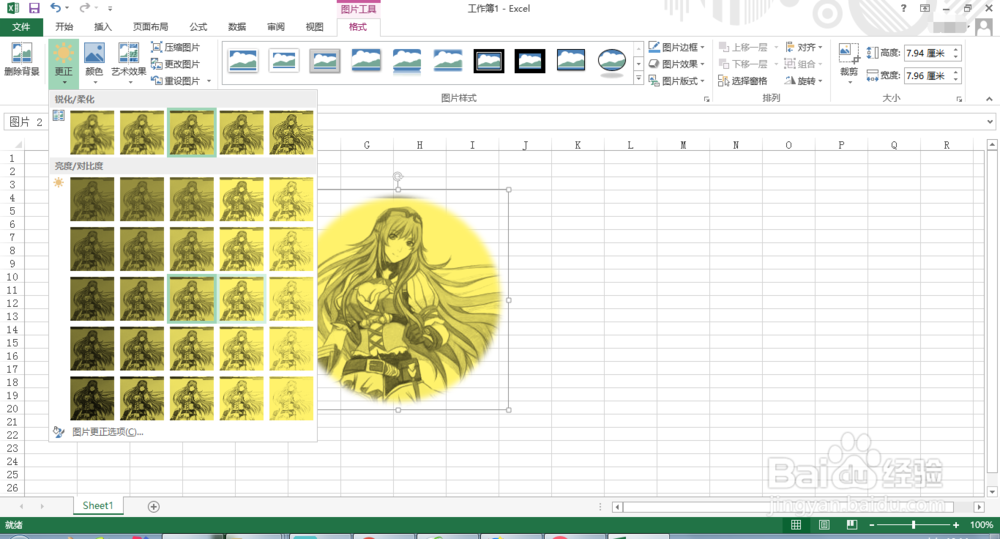The image size is (1000, 539).
Task: Choose the last sharpen/soften preset
Action: point(291,133)
